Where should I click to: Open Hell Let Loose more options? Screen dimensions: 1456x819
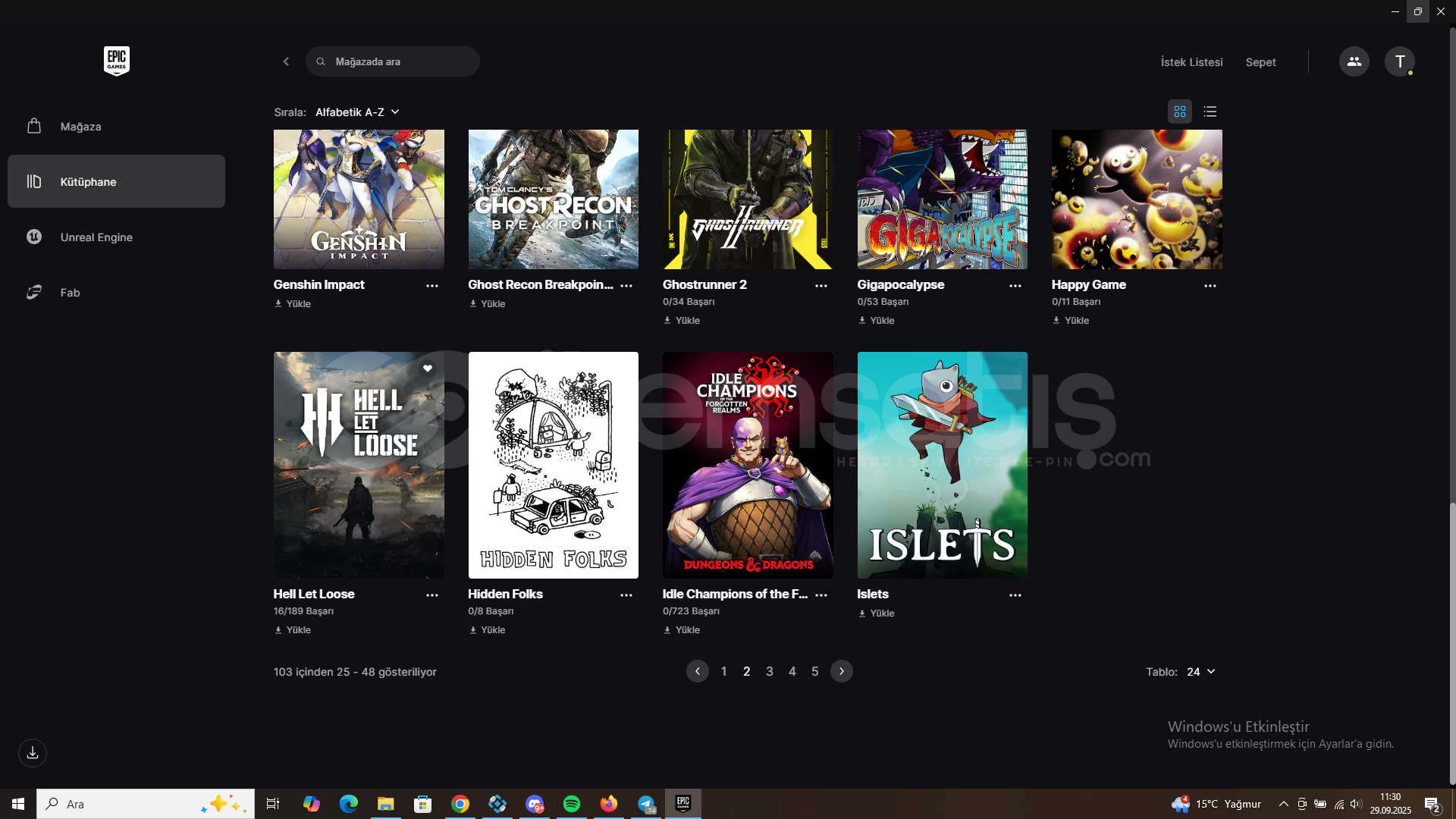coord(432,595)
